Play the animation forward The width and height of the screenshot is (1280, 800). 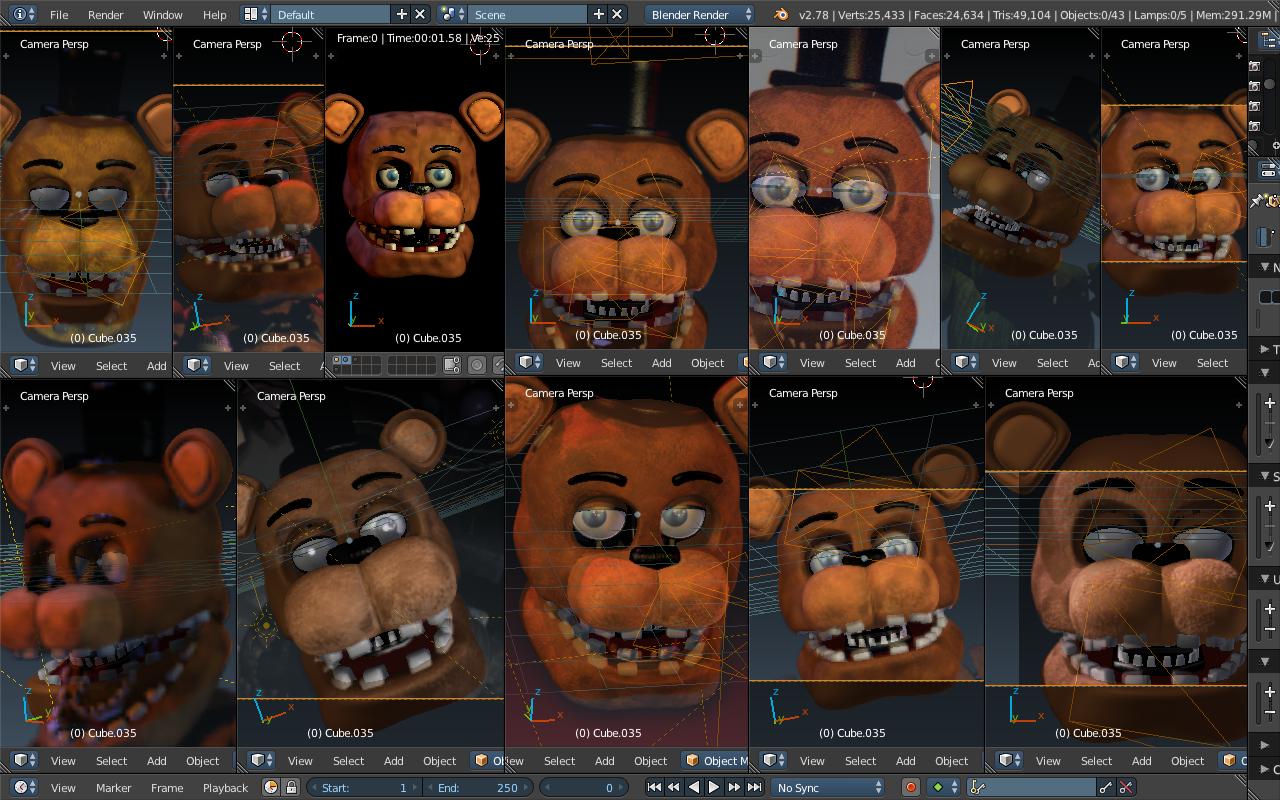pyautogui.click(x=713, y=787)
